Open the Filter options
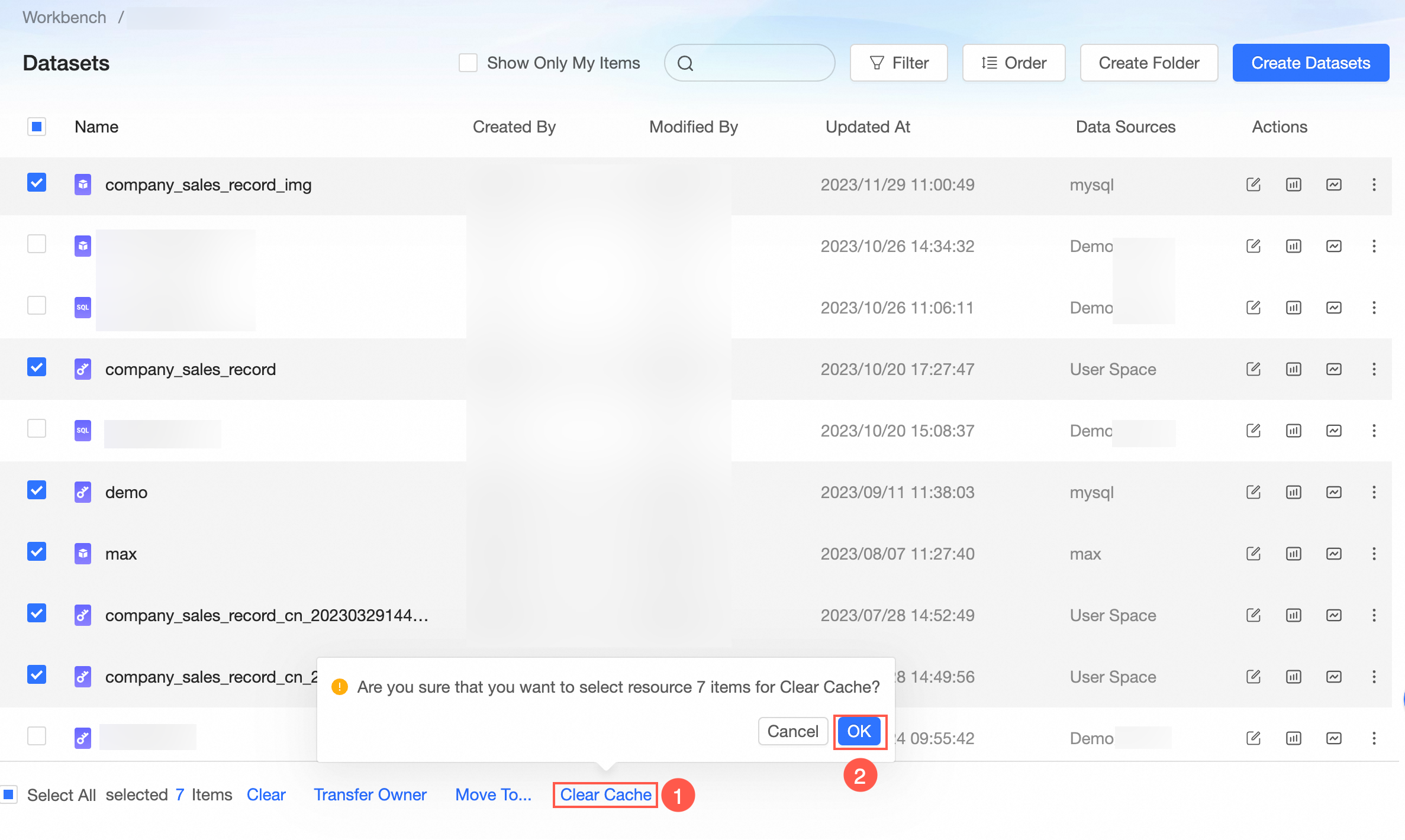The width and height of the screenshot is (1405, 840). pos(898,63)
